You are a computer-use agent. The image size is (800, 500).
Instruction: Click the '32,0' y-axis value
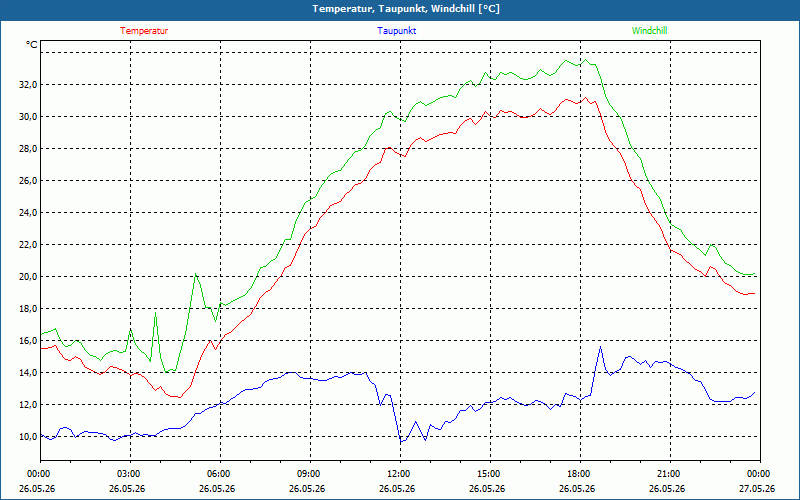pyautogui.click(x=28, y=85)
